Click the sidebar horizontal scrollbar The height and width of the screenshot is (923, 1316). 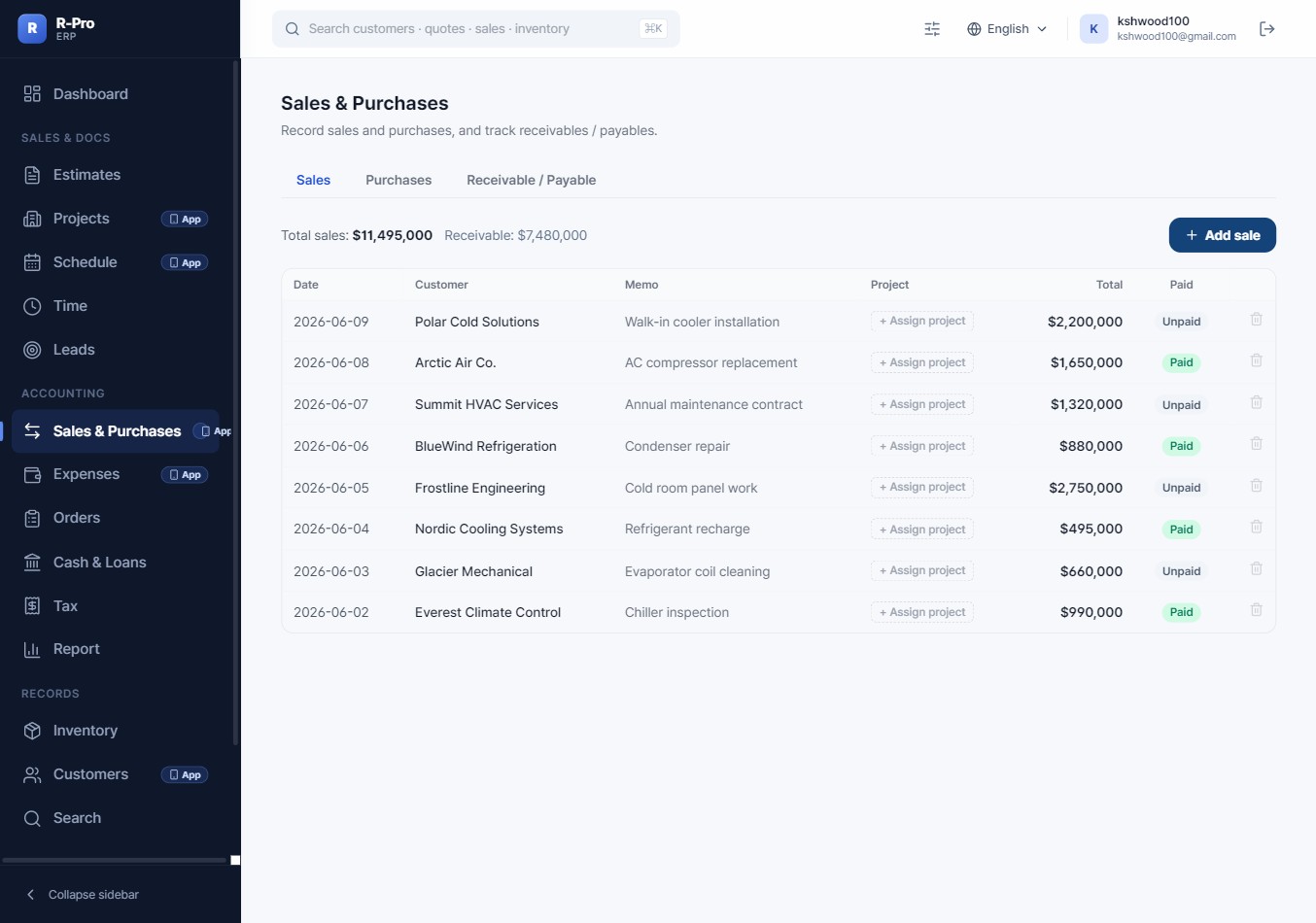115,860
